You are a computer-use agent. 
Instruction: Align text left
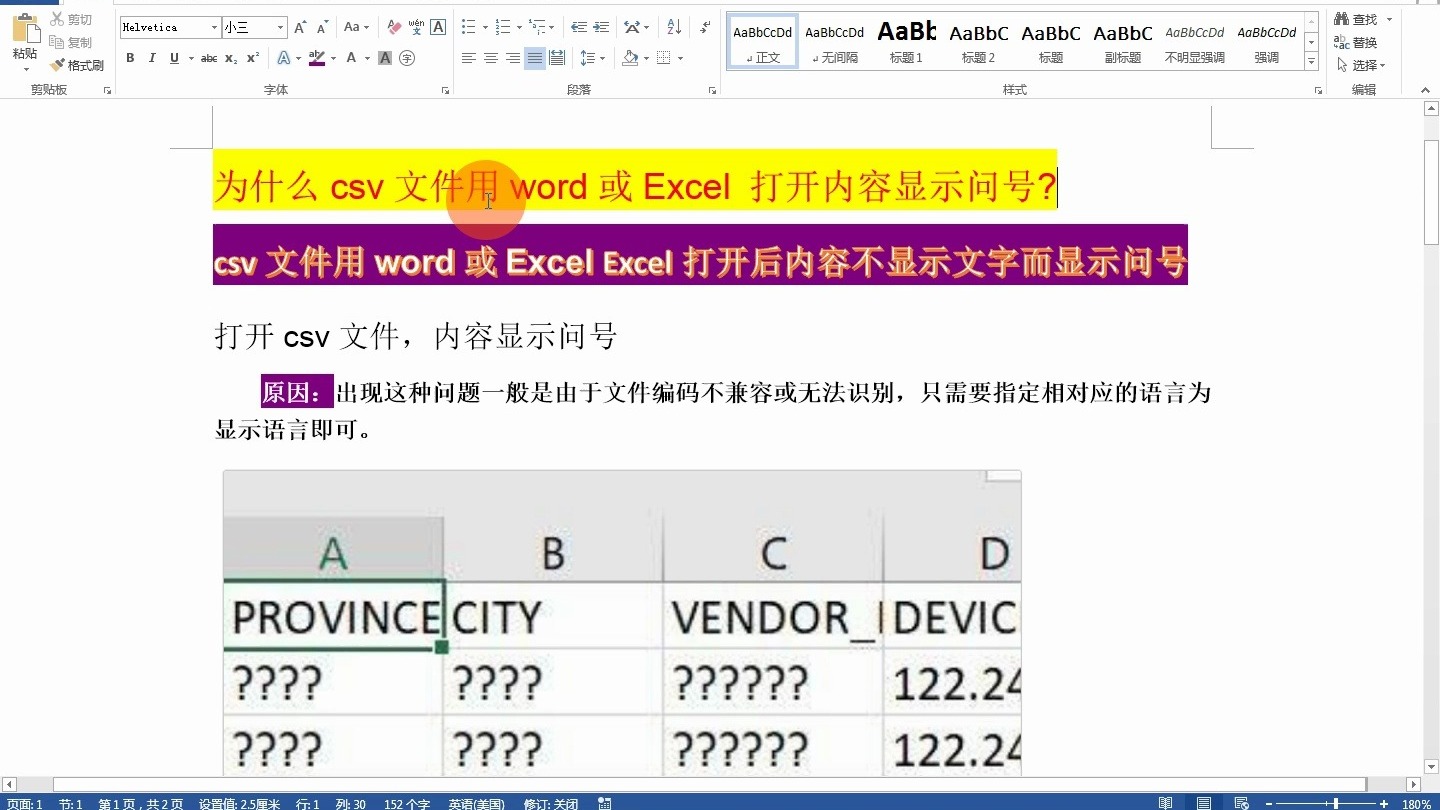pos(468,58)
